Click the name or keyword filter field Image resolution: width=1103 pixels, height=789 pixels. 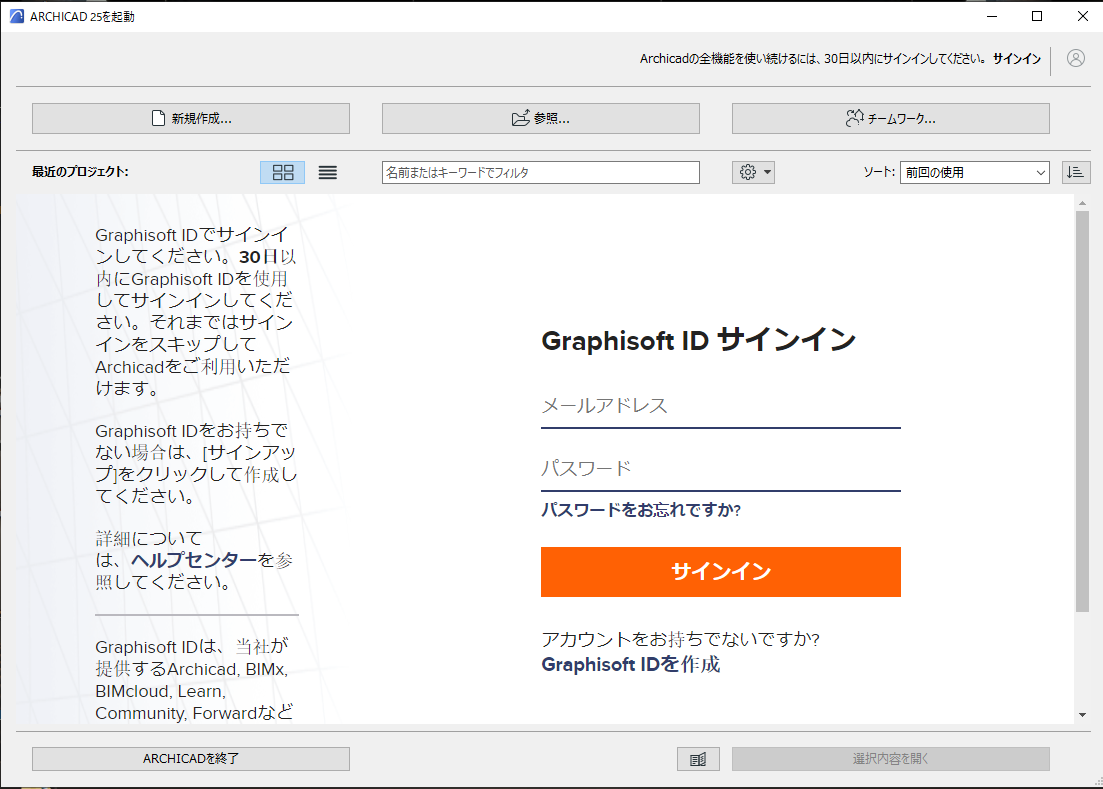[540, 172]
